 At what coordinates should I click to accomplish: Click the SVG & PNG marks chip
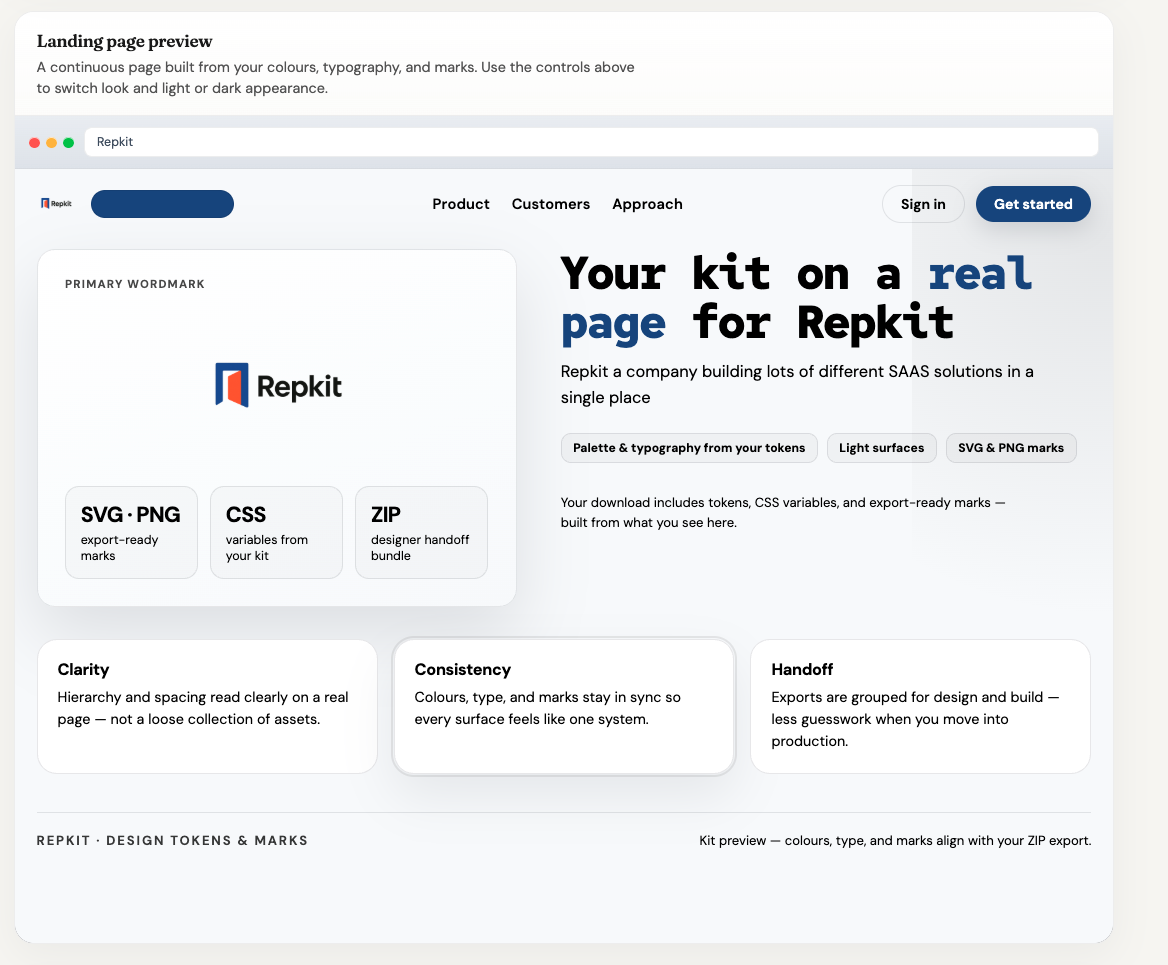pos(1011,448)
